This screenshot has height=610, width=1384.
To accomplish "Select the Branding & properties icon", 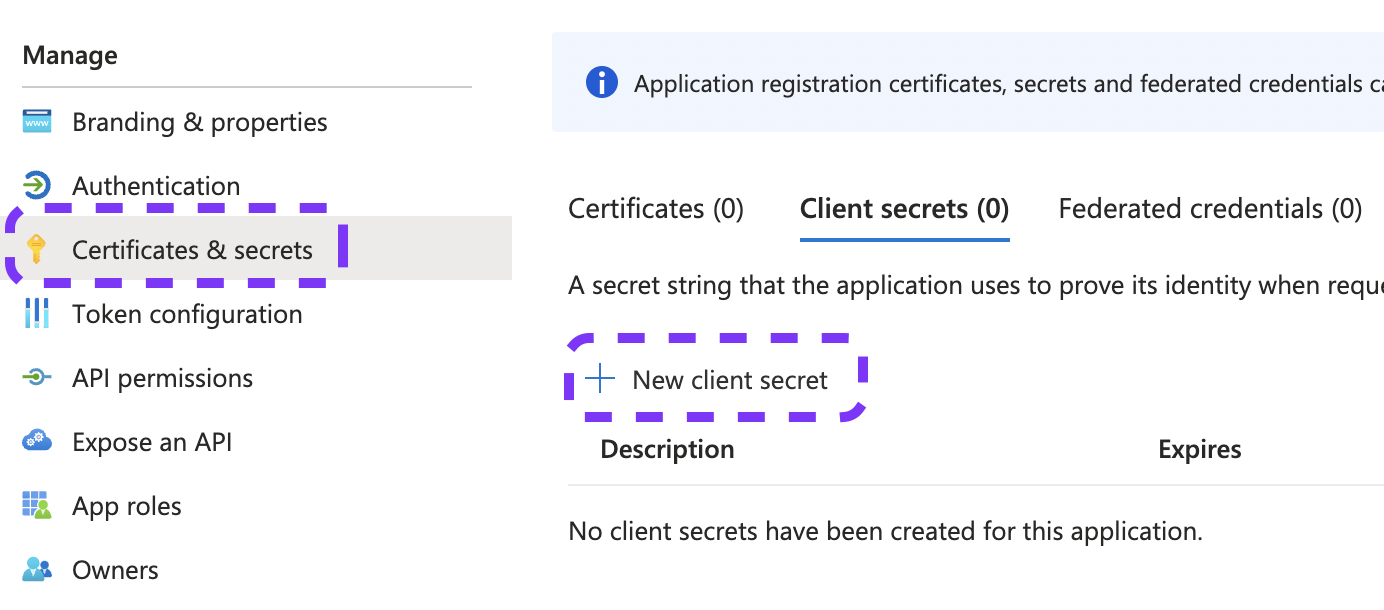I will tap(36, 121).
